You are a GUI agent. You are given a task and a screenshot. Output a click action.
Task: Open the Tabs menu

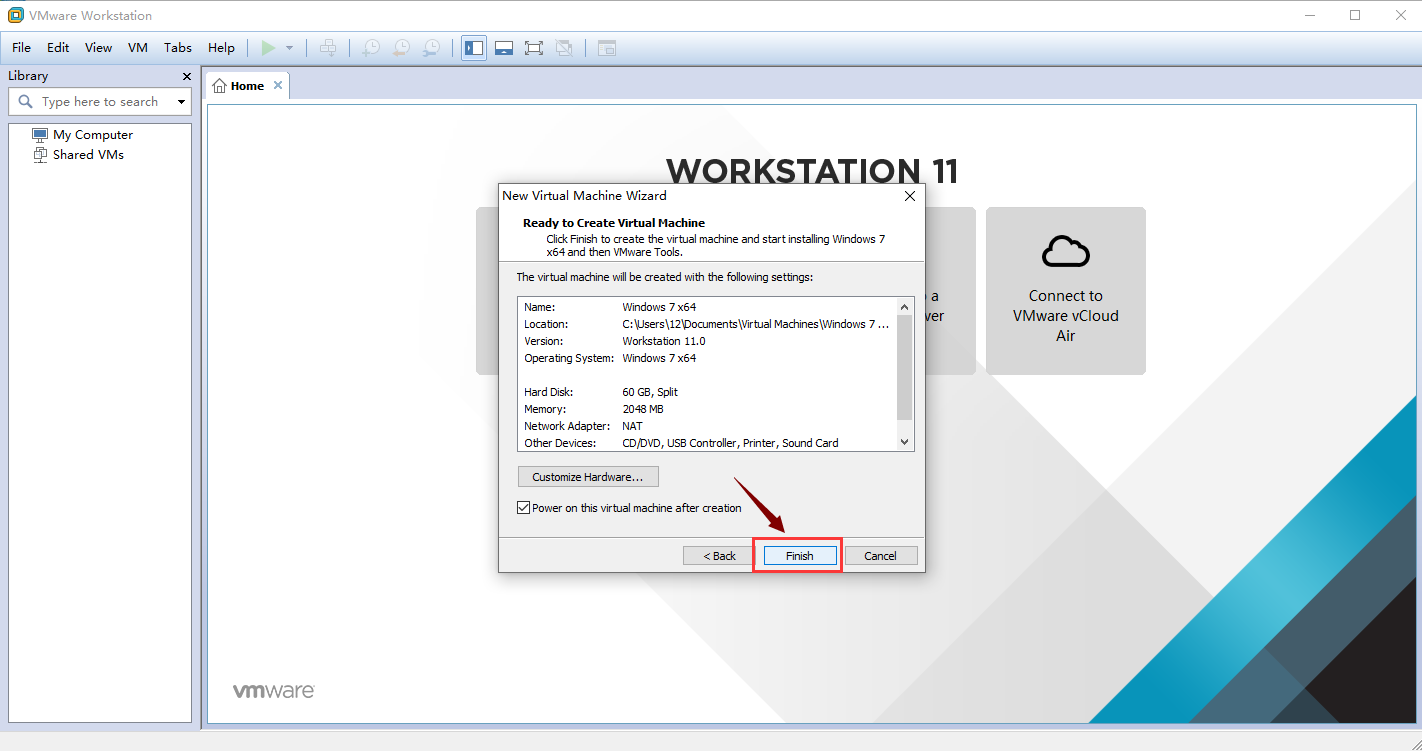point(178,48)
